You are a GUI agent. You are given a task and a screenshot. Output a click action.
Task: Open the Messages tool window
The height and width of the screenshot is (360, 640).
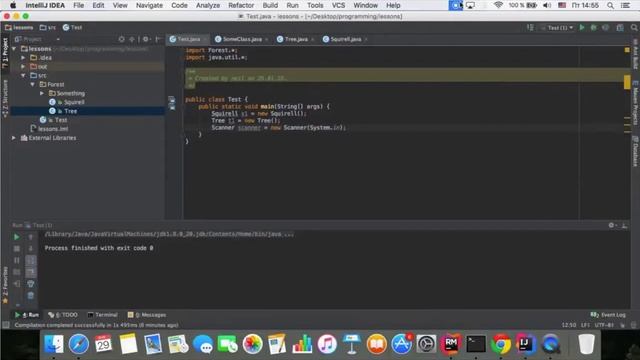(x=147, y=315)
